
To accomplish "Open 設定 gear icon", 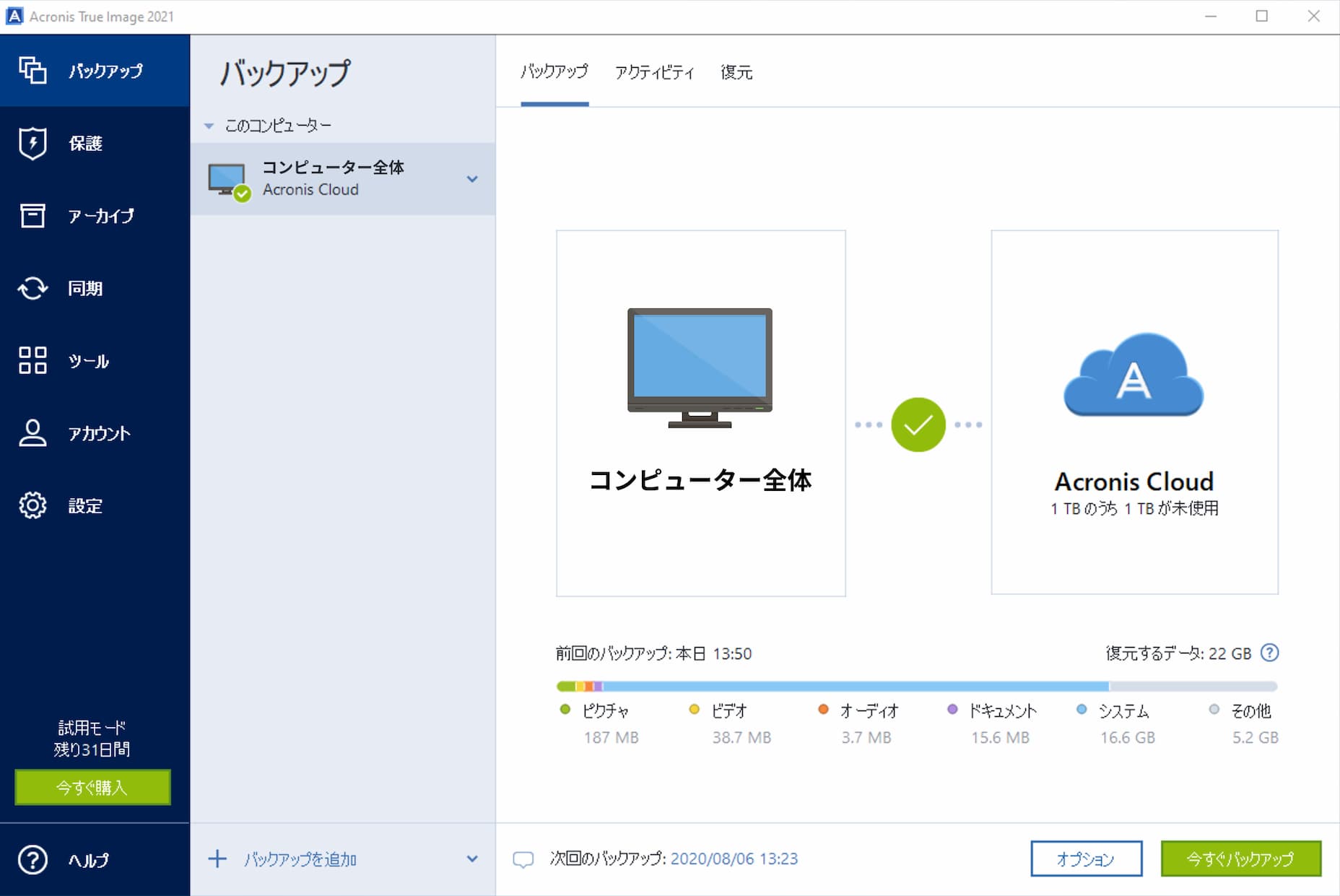I will pyautogui.click(x=32, y=505).
